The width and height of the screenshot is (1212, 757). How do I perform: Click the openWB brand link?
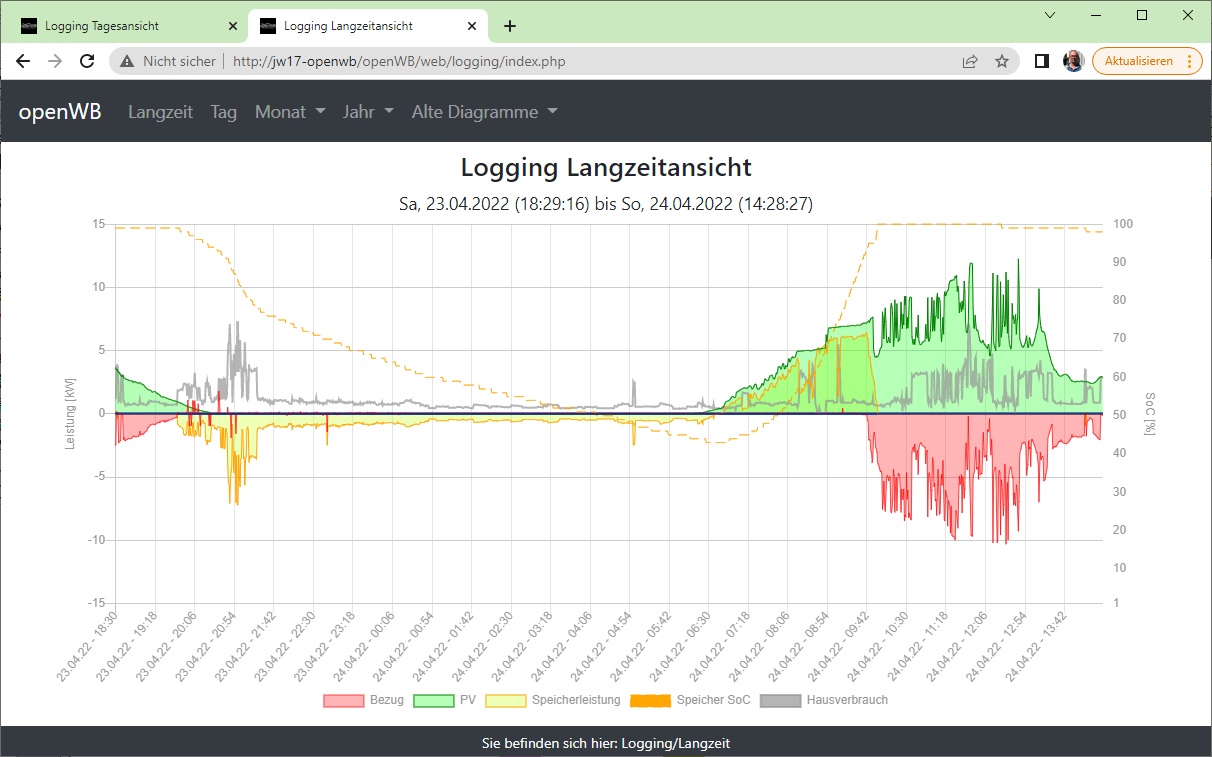point(60,112)
